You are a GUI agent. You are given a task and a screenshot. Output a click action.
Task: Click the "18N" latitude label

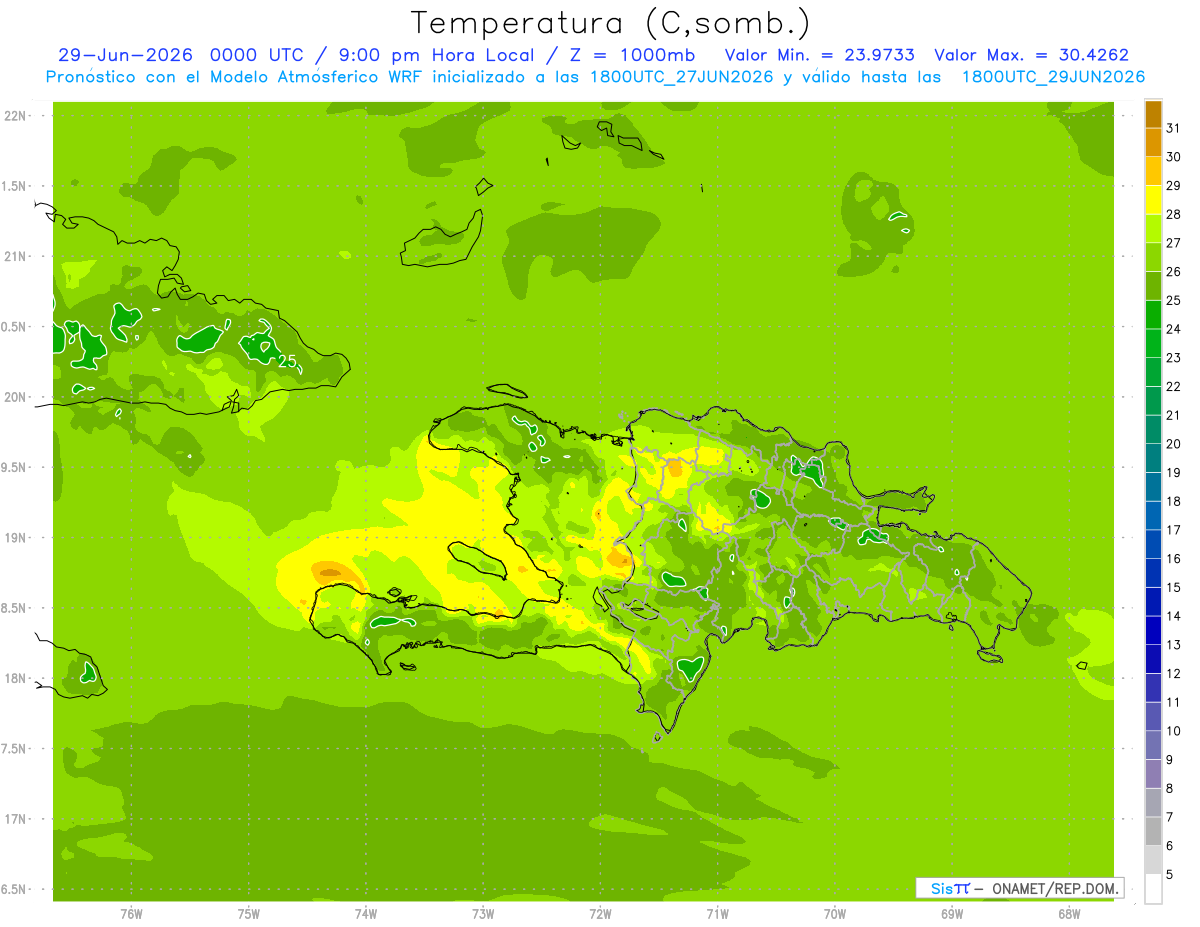15,678
